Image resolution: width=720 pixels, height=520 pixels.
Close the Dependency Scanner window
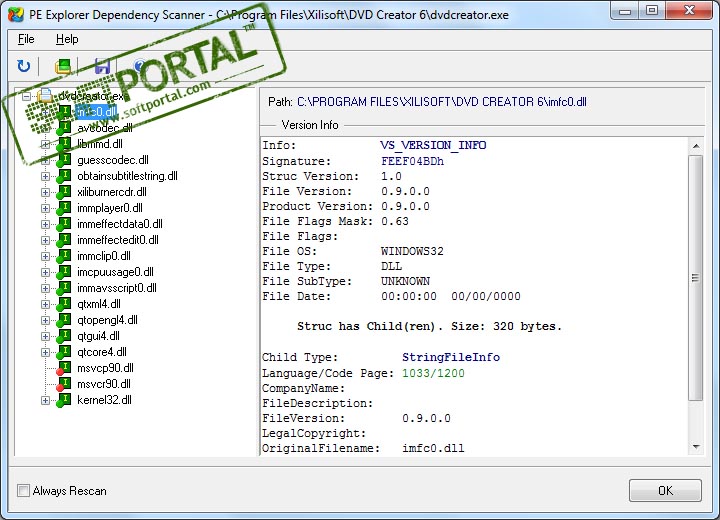pyautogui.click(x=689, y=11)
